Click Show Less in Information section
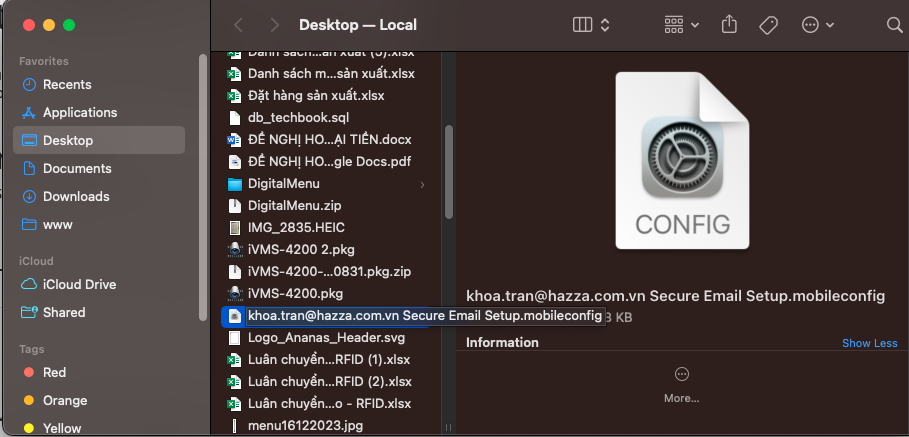909x437 pixels. click(870, 343)
